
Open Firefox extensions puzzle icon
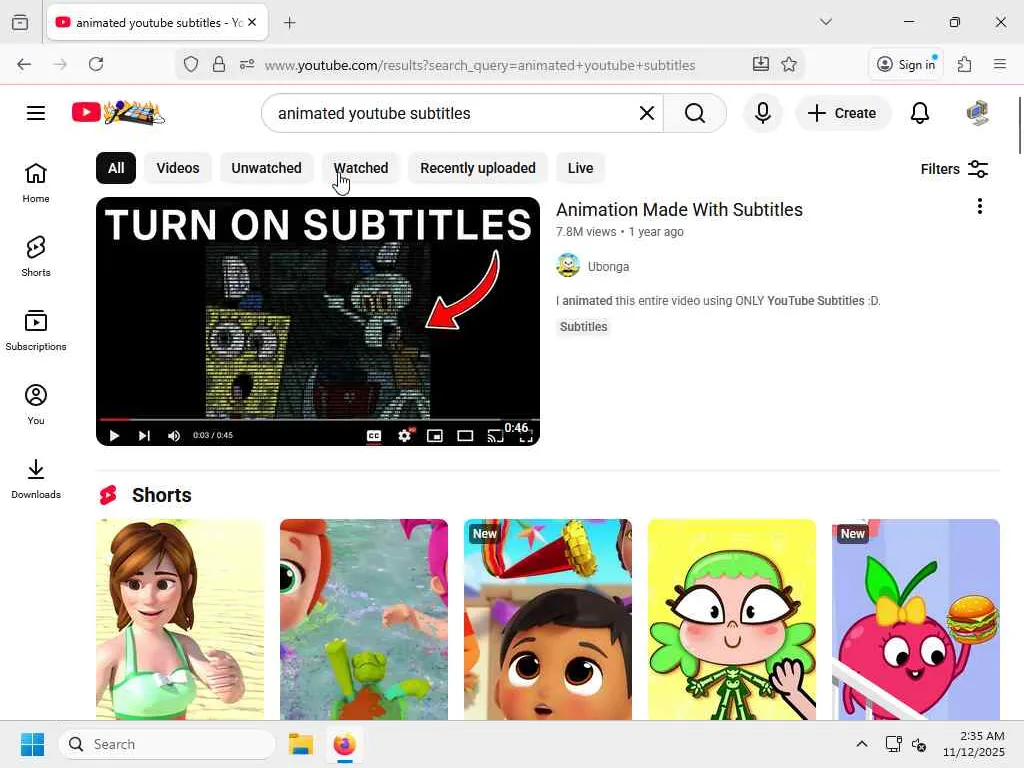pos(965,64)
